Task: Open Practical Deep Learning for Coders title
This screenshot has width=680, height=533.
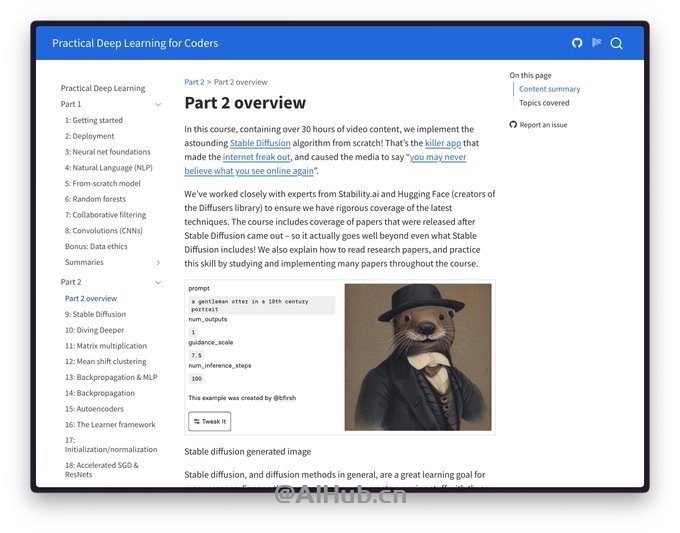Action: pyautogui.click(x=135, y=43)
